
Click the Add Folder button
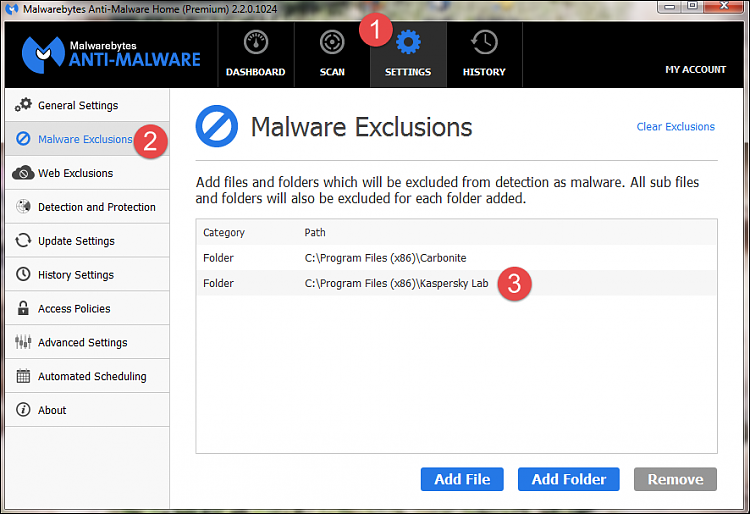tap(569, 479)
